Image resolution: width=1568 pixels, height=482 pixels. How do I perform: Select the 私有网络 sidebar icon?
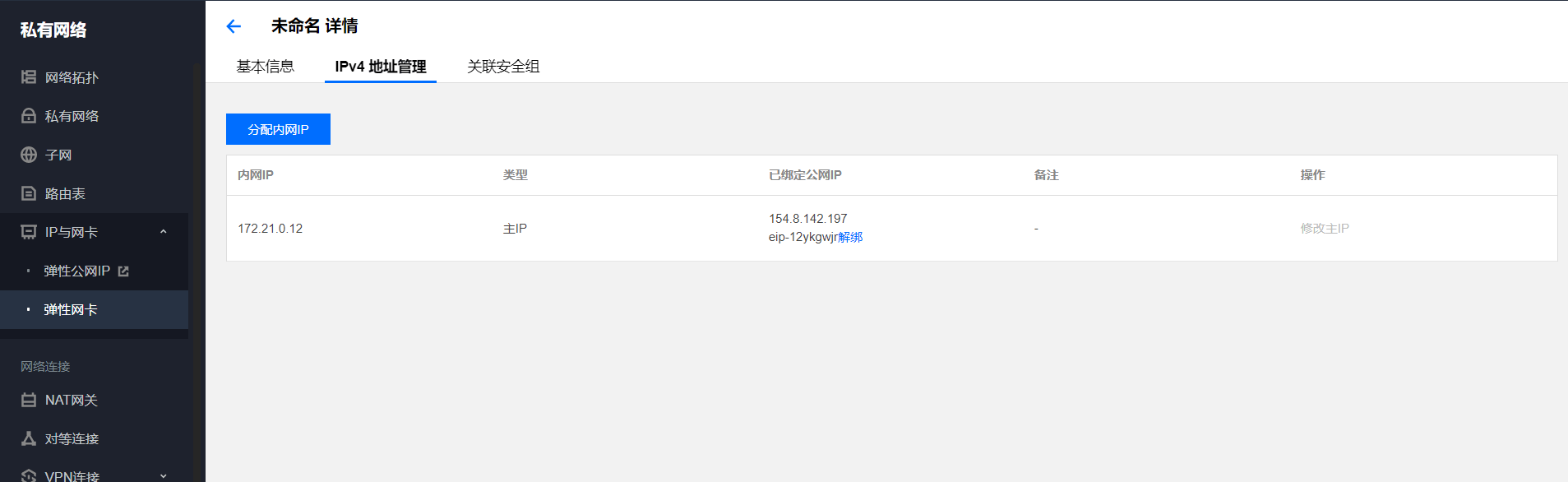(x=29, y=116)
